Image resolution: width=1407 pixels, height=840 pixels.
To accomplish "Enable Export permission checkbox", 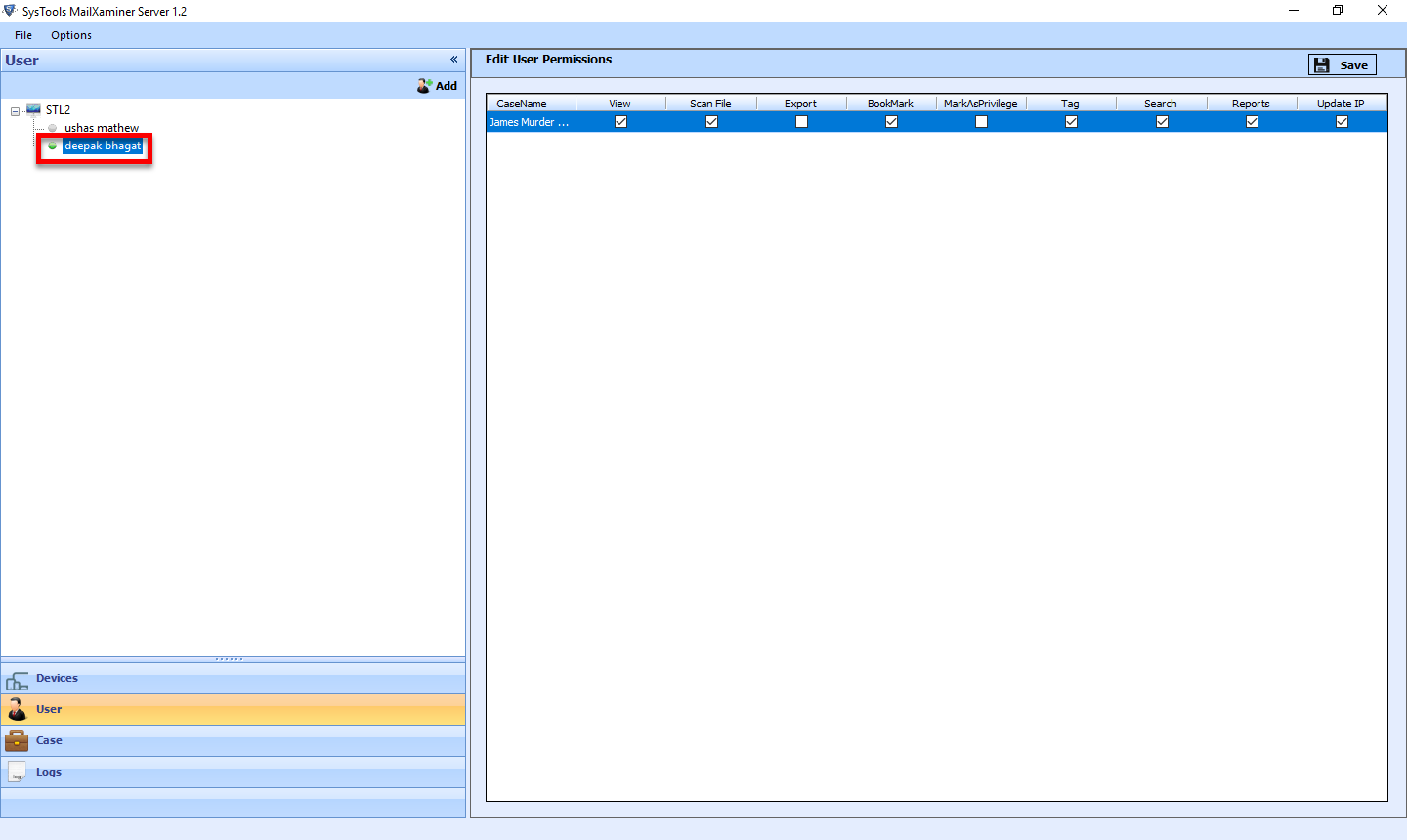I will pos(801,122).
